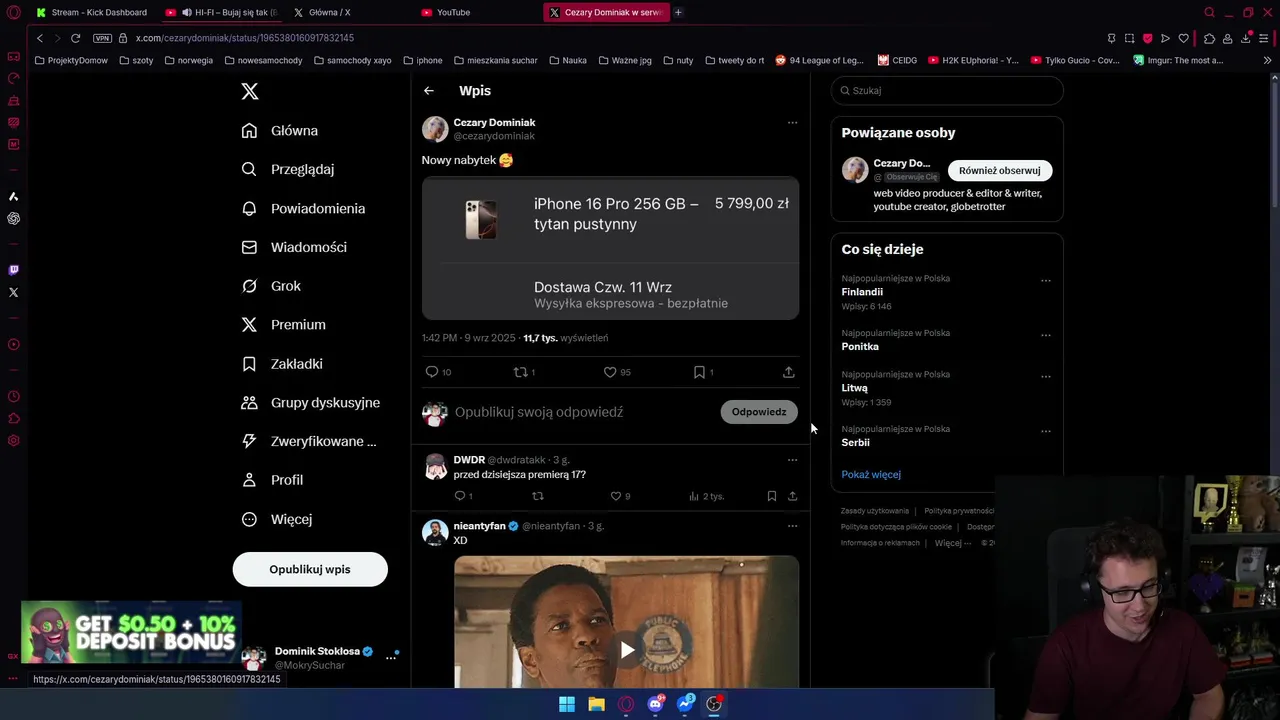1280x720 pixels.
Task: Like the main post with 95 likes
Action: point(610,372)
